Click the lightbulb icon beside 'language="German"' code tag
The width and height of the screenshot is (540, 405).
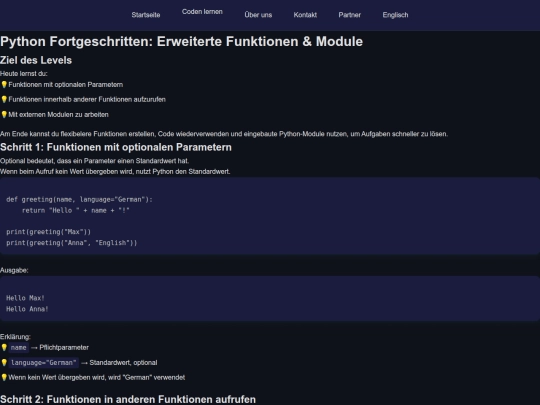point(4,362)
